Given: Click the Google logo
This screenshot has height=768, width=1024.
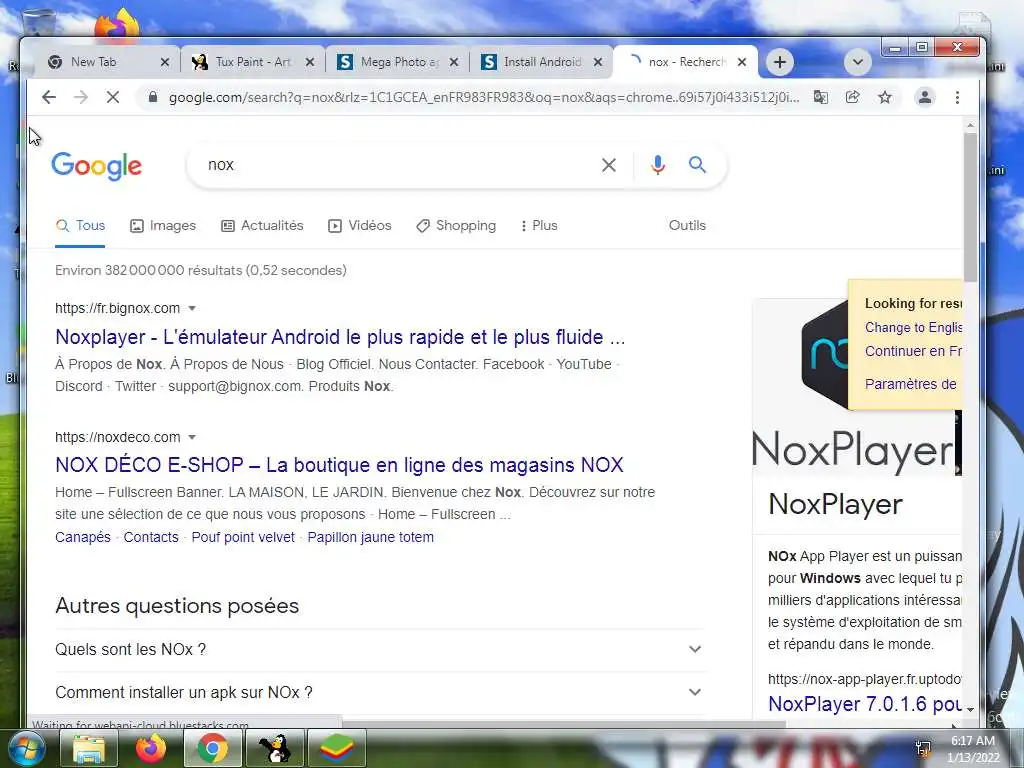Looking at the screenshot, I should [97, 167].
